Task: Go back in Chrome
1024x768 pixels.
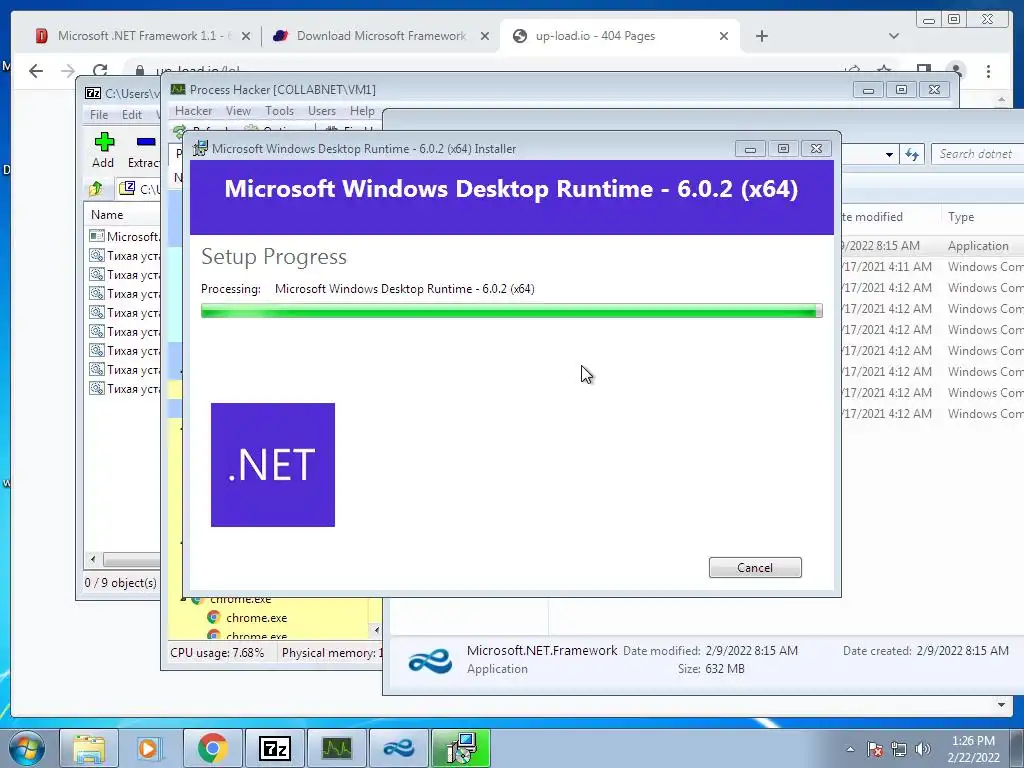Action: [x=36, y=71]
